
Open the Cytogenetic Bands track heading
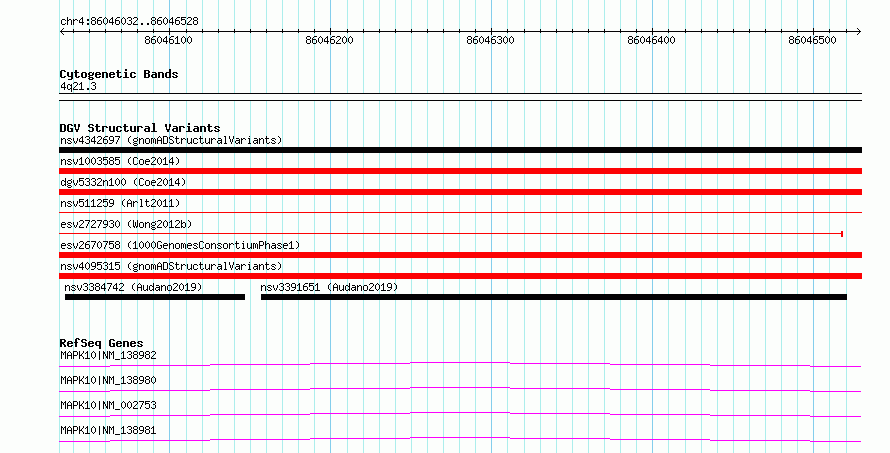(119, 74)
